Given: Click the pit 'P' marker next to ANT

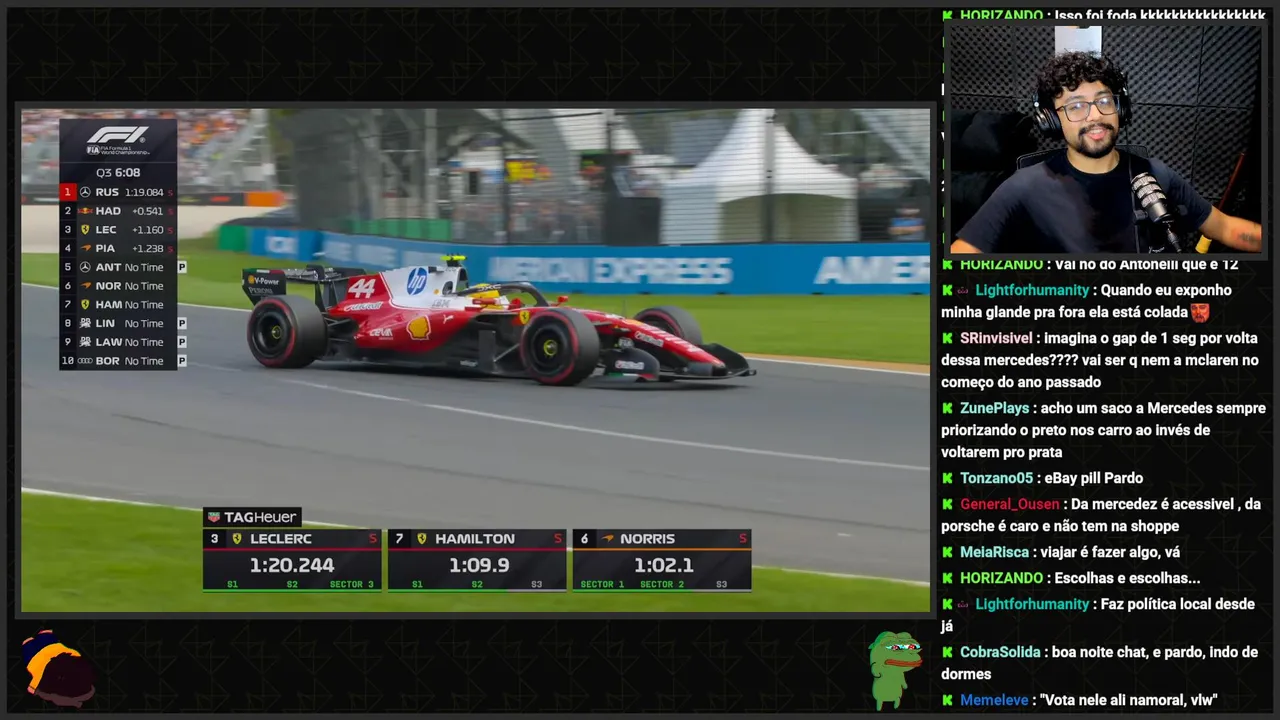Looking at the screenshot, I should click(x=182, y=267).
